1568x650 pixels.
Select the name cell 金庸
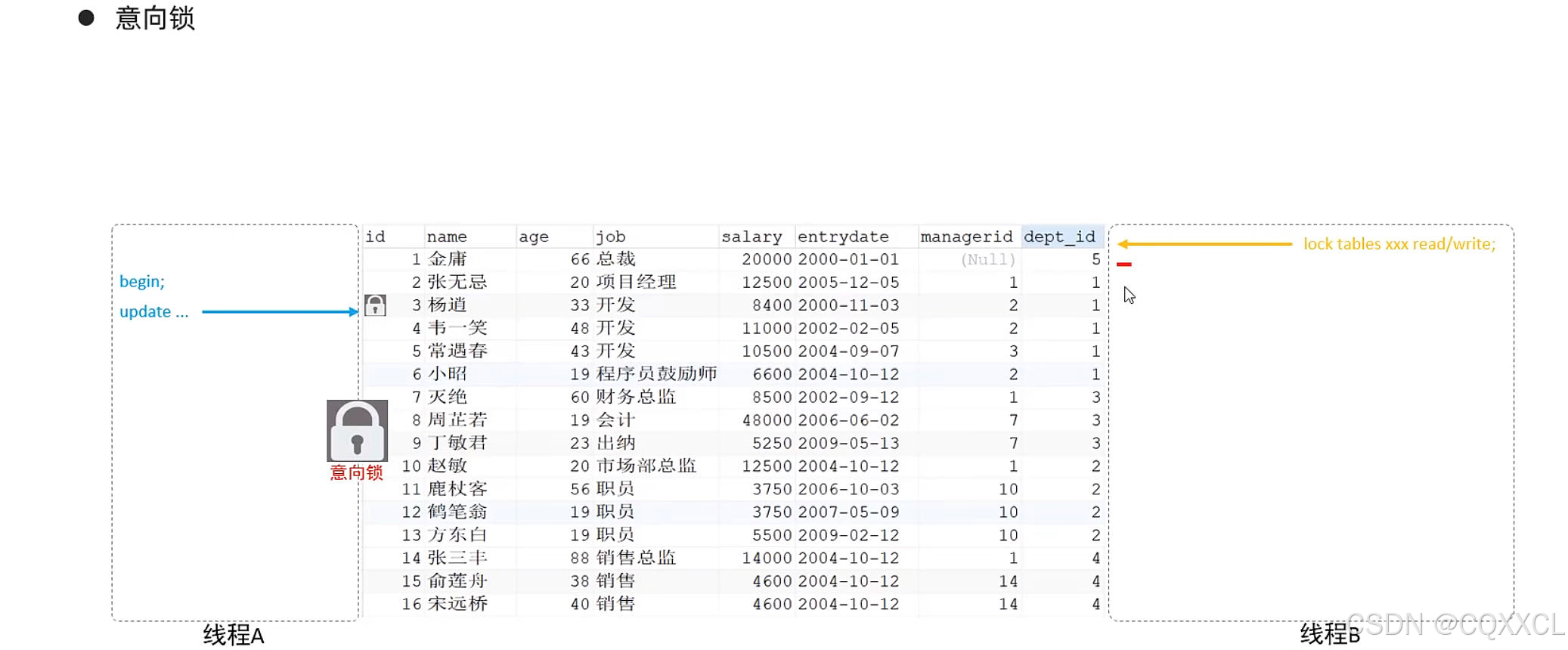tap(448, 259)
